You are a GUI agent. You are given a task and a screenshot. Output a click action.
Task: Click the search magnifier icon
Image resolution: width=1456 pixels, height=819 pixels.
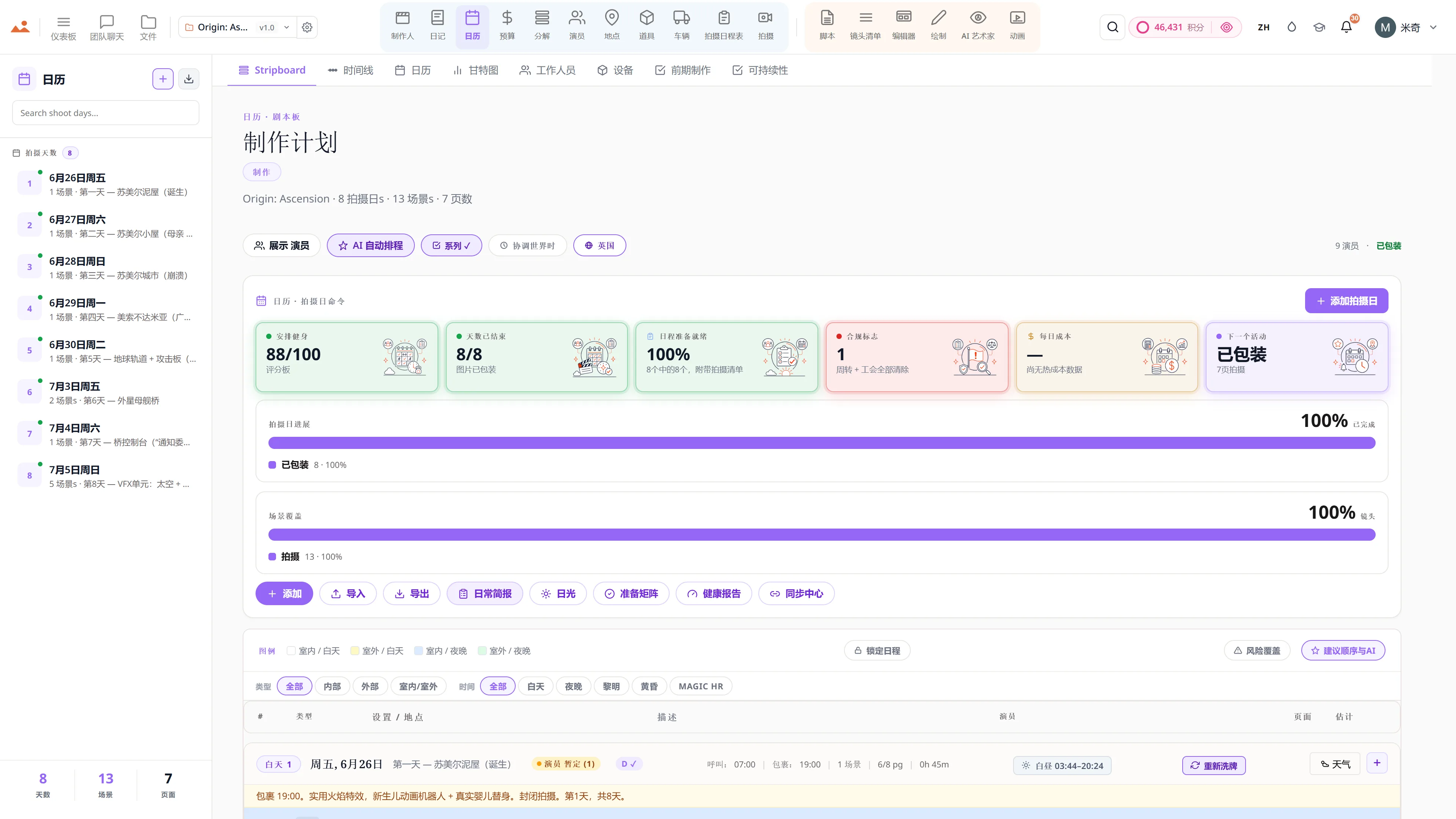pos(1112,27)
